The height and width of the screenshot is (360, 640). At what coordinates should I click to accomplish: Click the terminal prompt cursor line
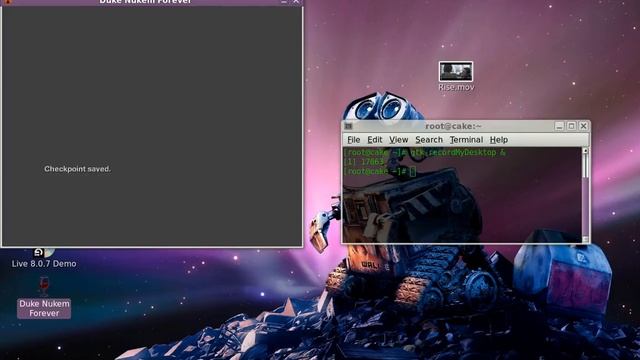click(380, 171)
